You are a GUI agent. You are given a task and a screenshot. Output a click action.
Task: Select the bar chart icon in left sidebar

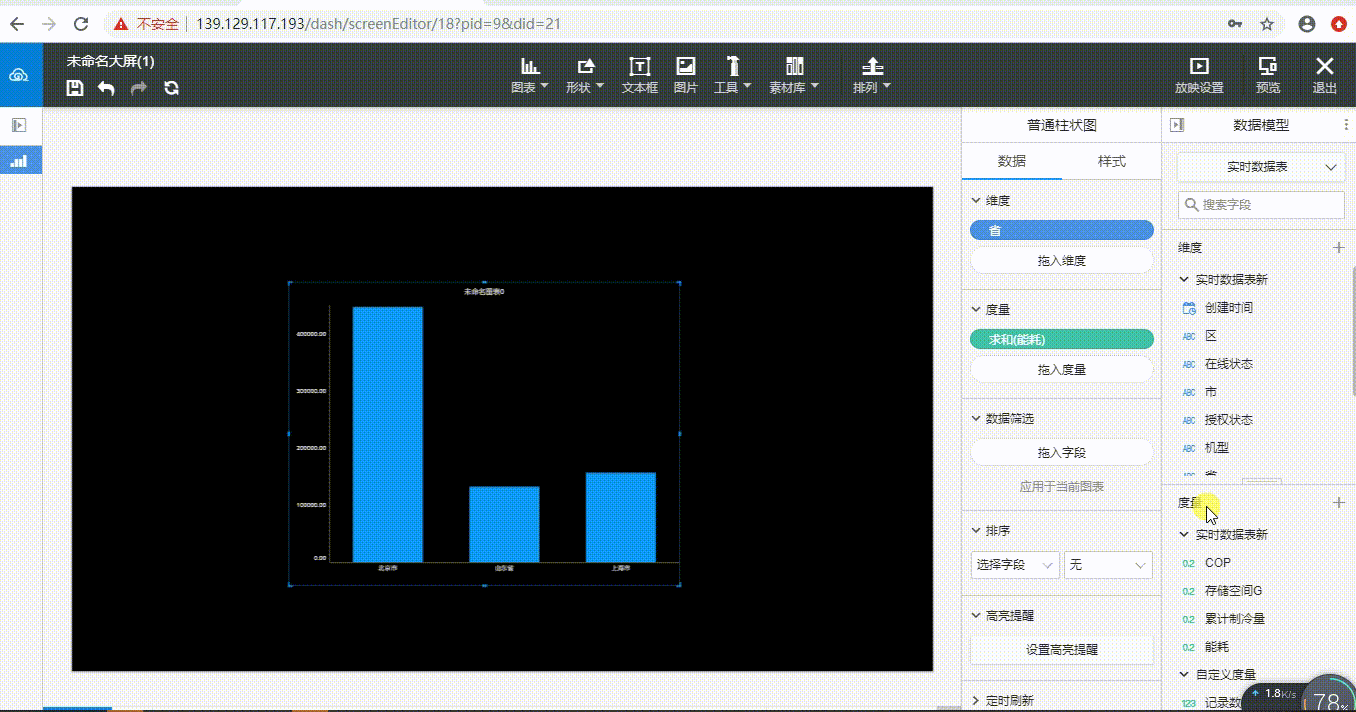point(19,160)
